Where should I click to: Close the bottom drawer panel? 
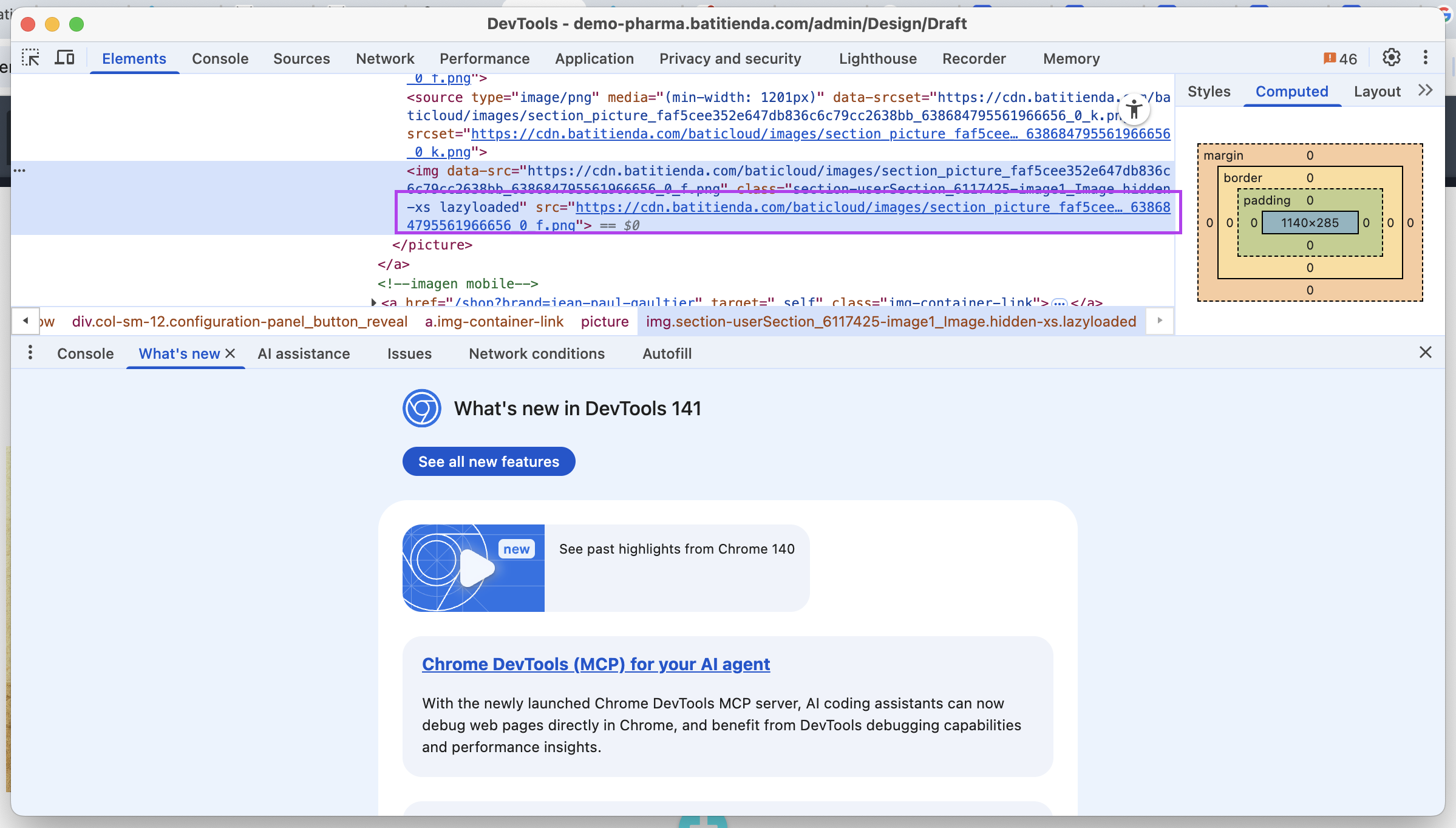1425,353
